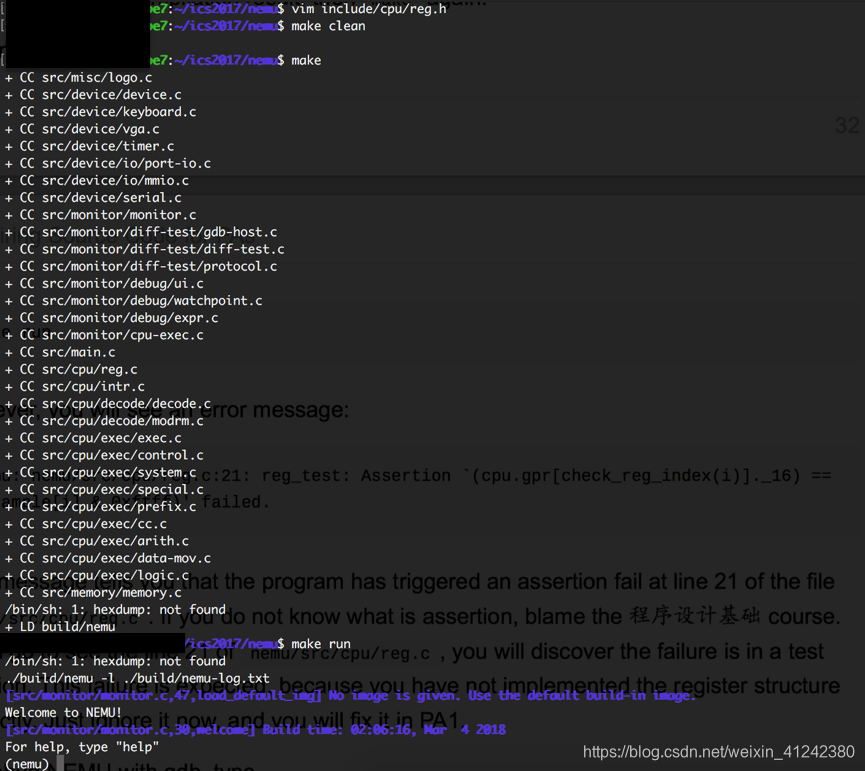Click the 'CC src/monitor/monitor.c' line

pos(100,215)
